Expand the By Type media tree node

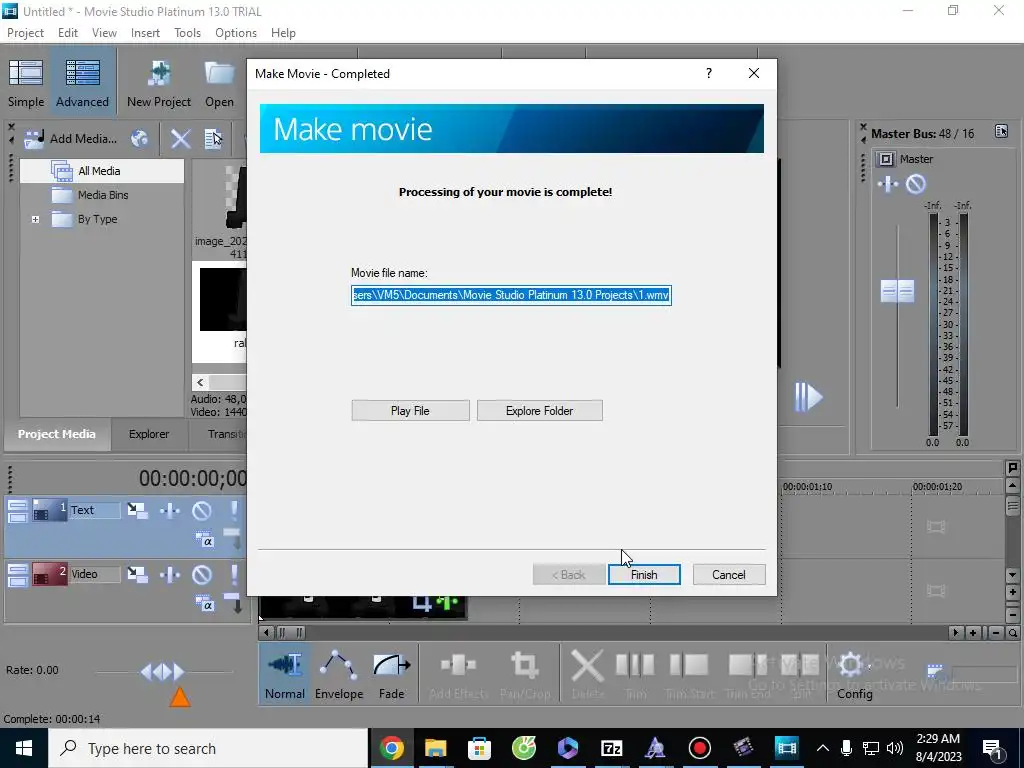click(35, 219)
